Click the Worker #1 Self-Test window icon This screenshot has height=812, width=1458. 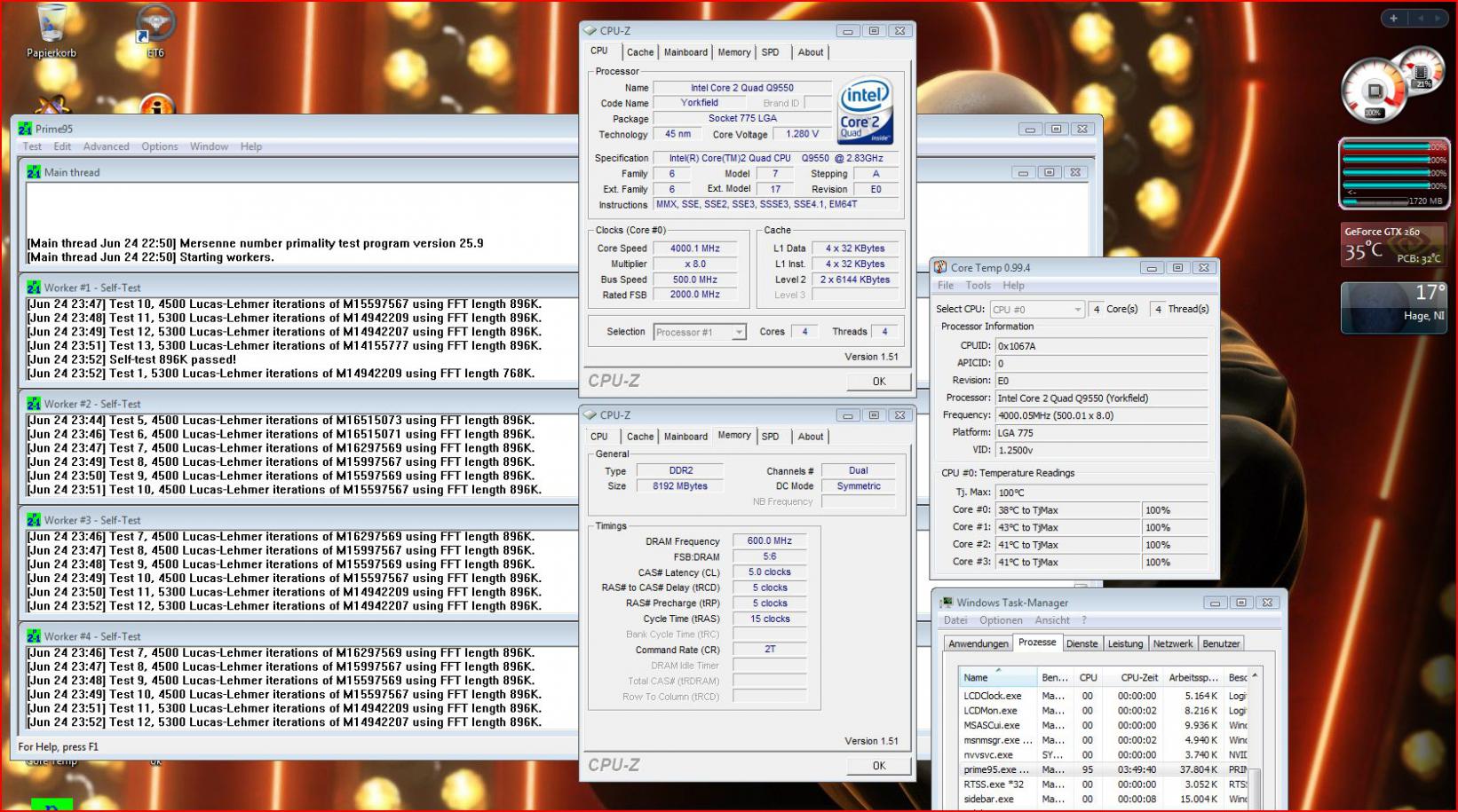[x=34, y=288]
